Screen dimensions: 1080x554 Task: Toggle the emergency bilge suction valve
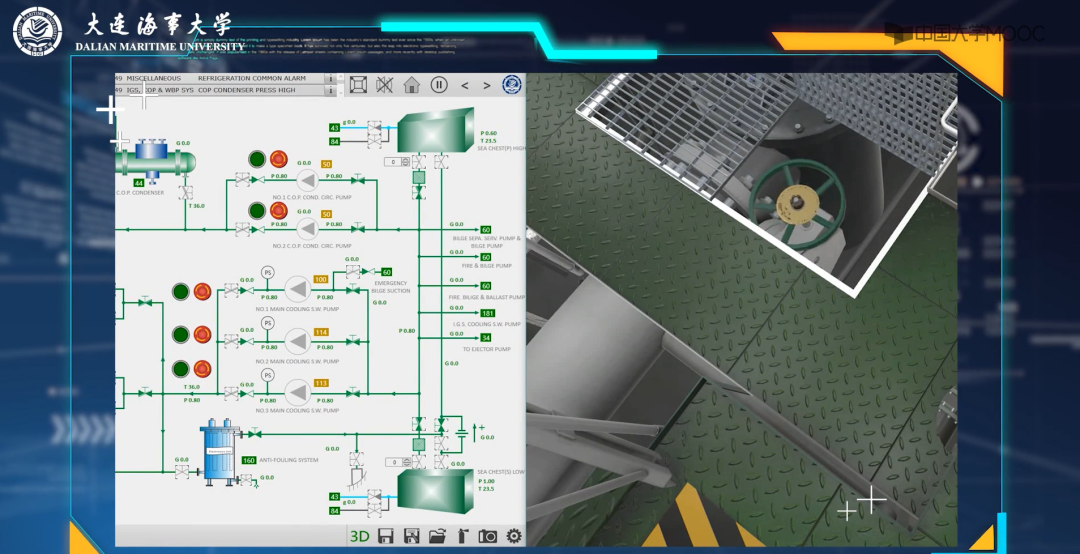[x=352, y=272]
